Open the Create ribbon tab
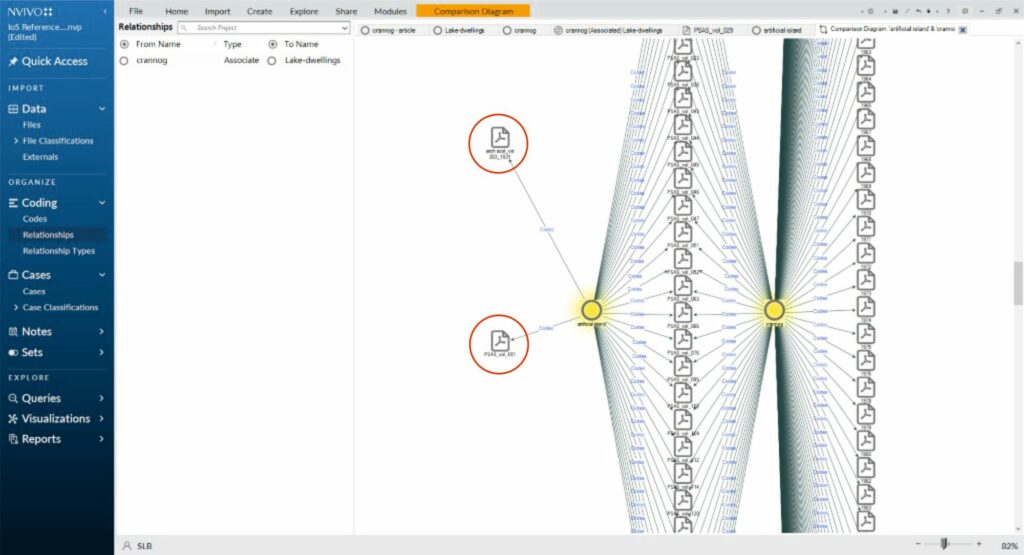Image resolution: width=1024 pixels, height=555 pixels. (259, 11)
